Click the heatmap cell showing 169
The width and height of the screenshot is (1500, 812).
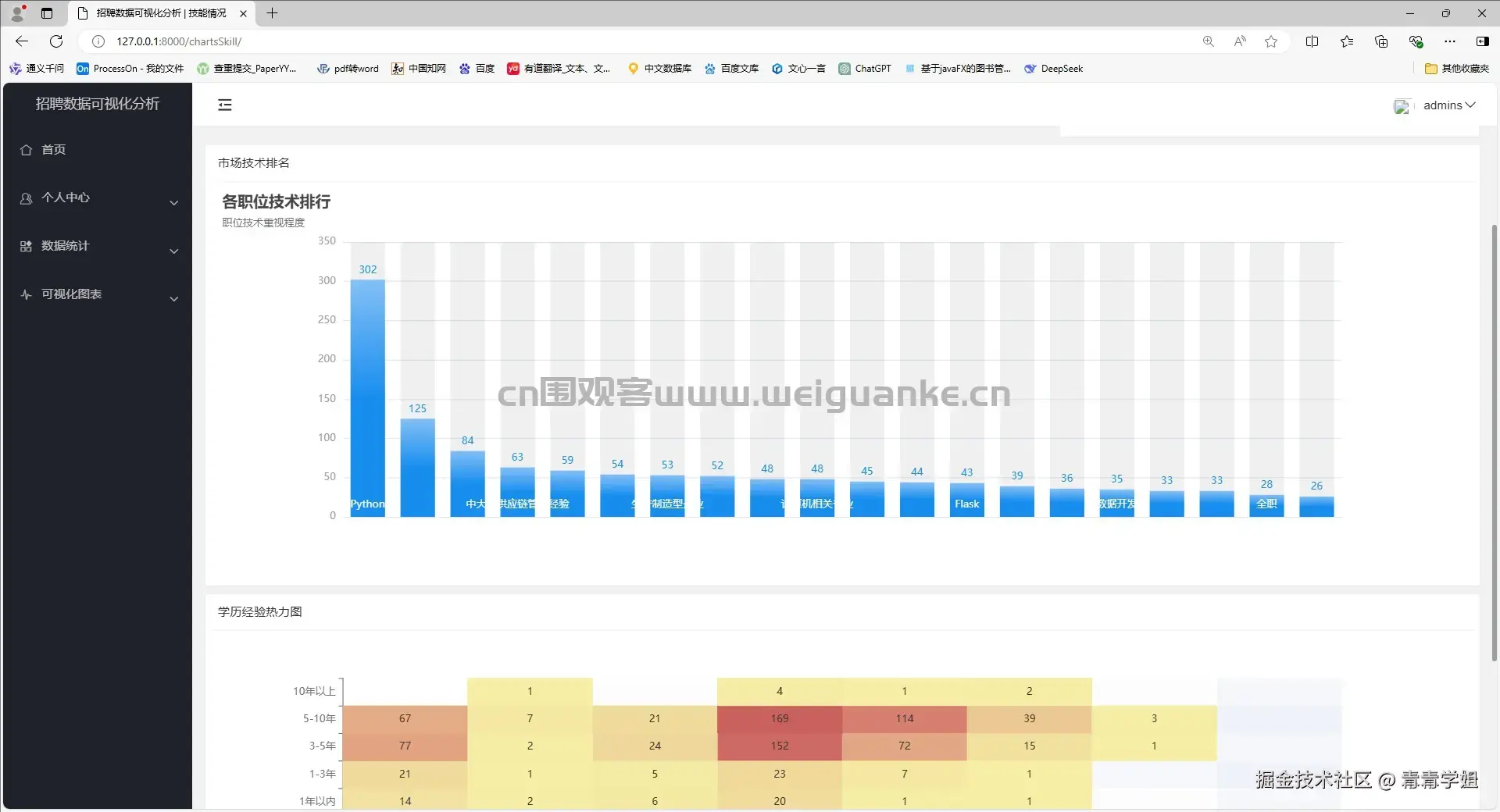[x=780, y=719]
